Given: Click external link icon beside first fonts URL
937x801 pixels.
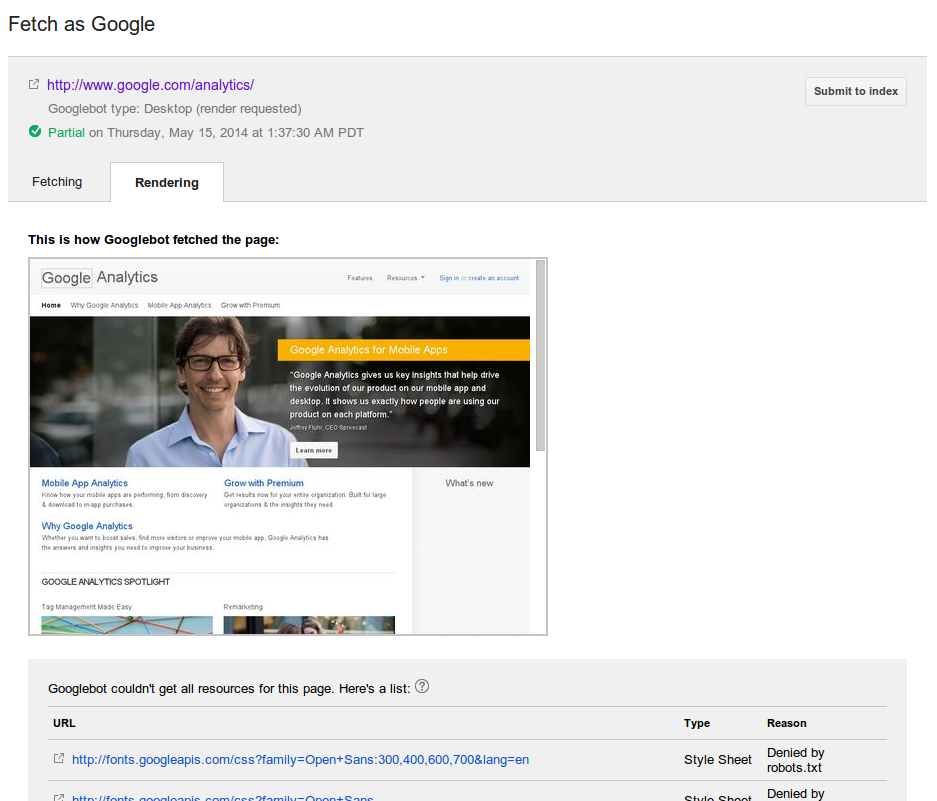Looking at the screenshot, I should [59, 759].
